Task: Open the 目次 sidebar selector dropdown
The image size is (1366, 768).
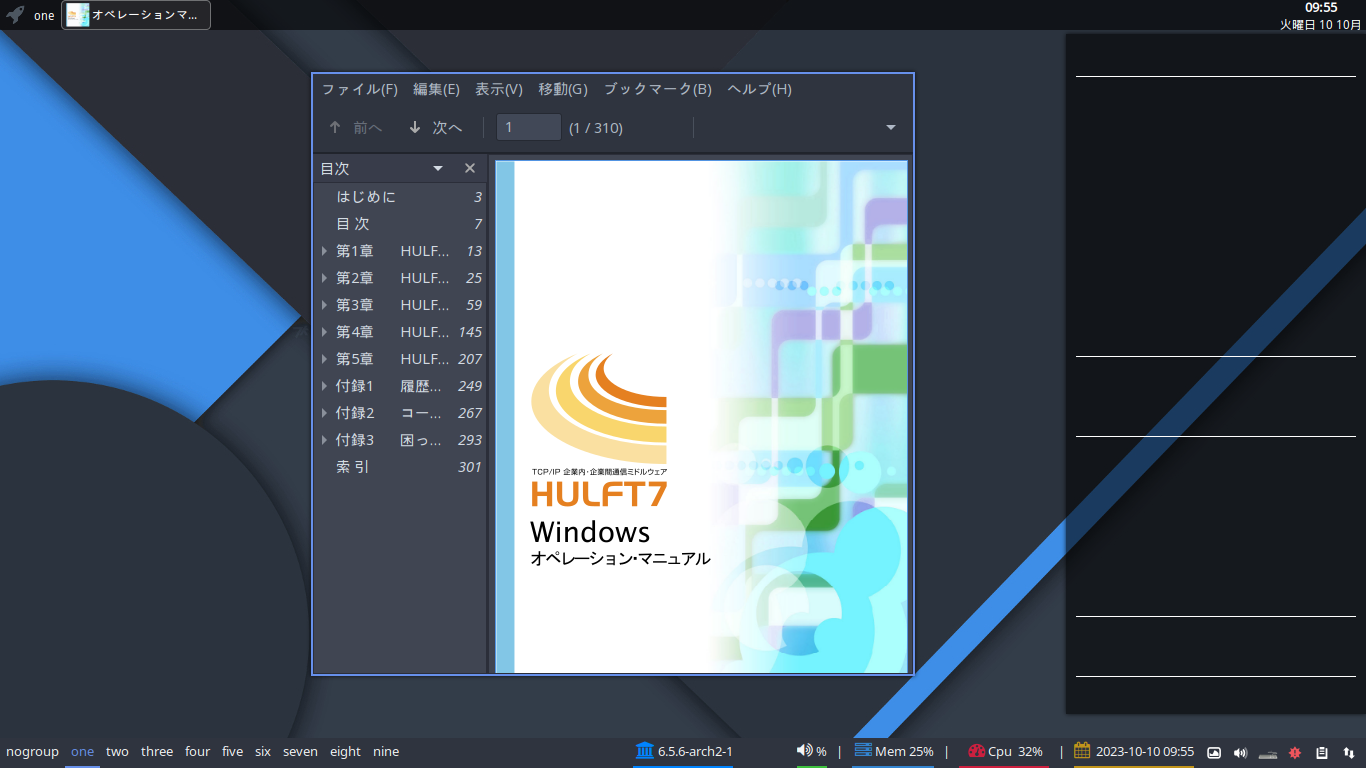Action: (438, 169)
